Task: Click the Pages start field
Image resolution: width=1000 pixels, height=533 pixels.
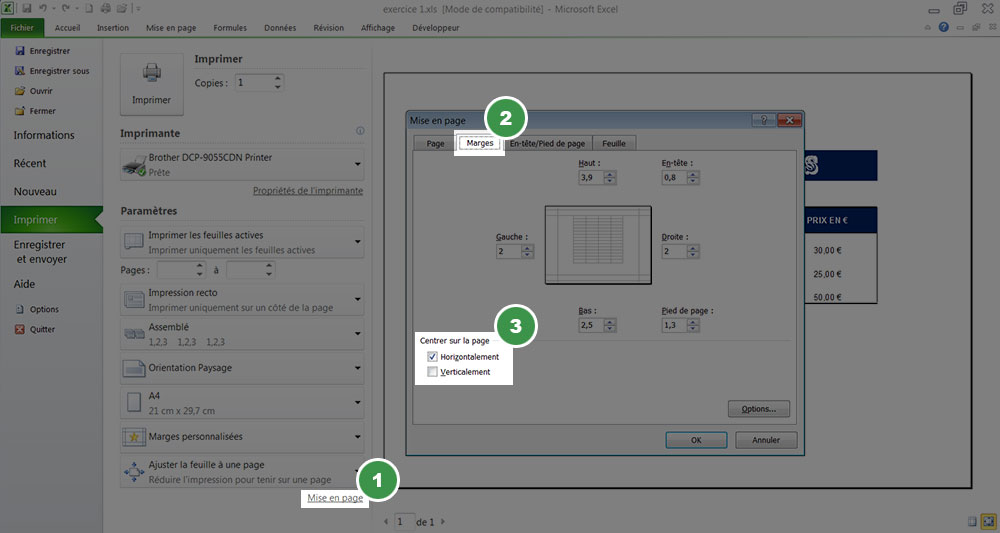Action: (176, 270)
